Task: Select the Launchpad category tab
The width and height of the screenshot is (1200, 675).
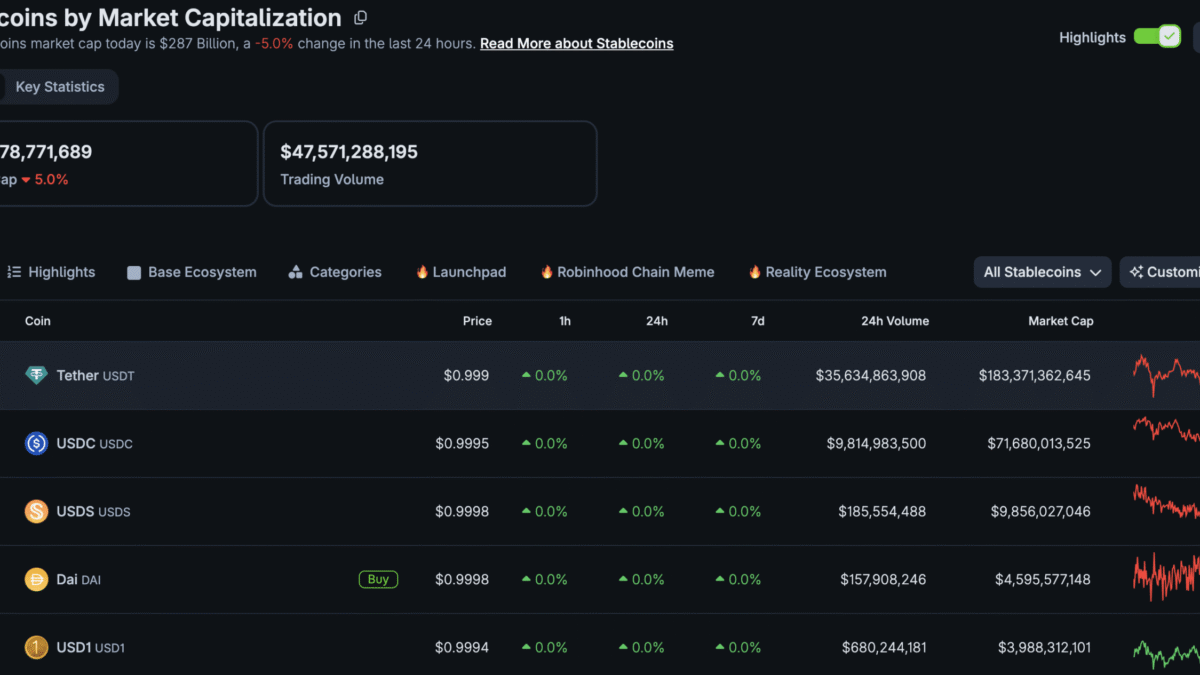Action: coord(461,272)
